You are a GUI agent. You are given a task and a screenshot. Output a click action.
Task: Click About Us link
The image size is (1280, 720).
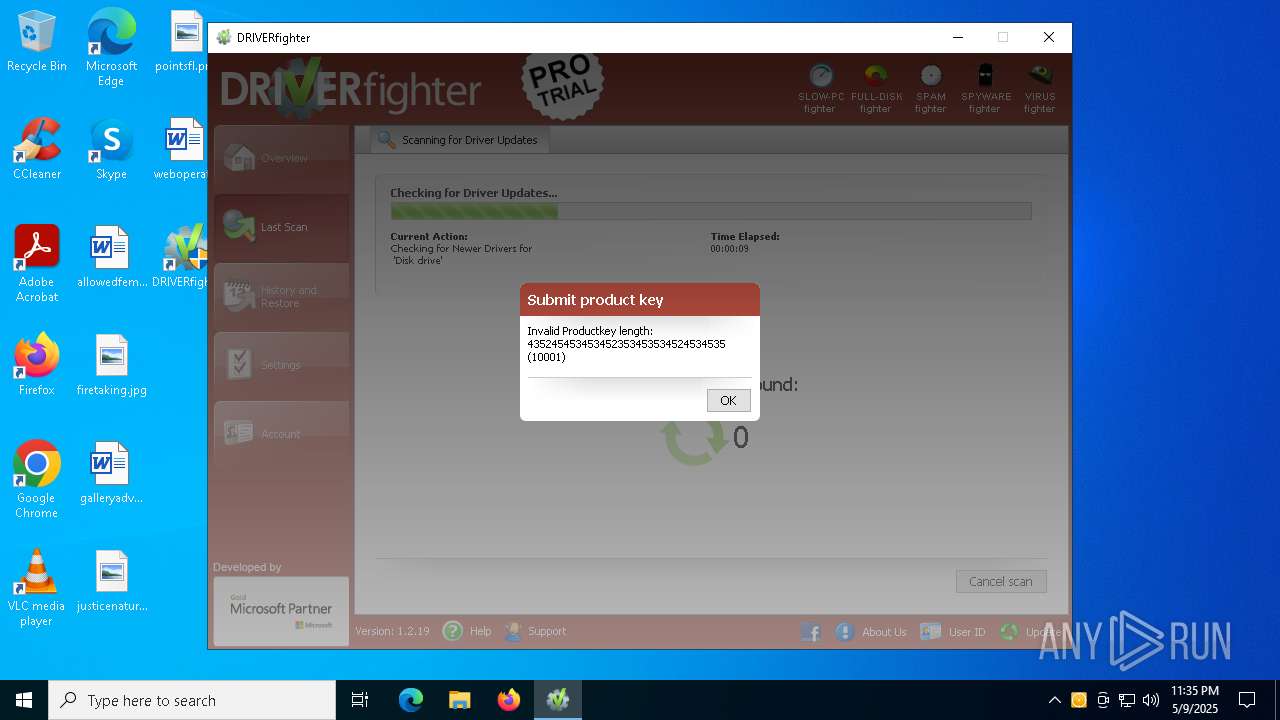pyautogui.click(x=884, y=632)
